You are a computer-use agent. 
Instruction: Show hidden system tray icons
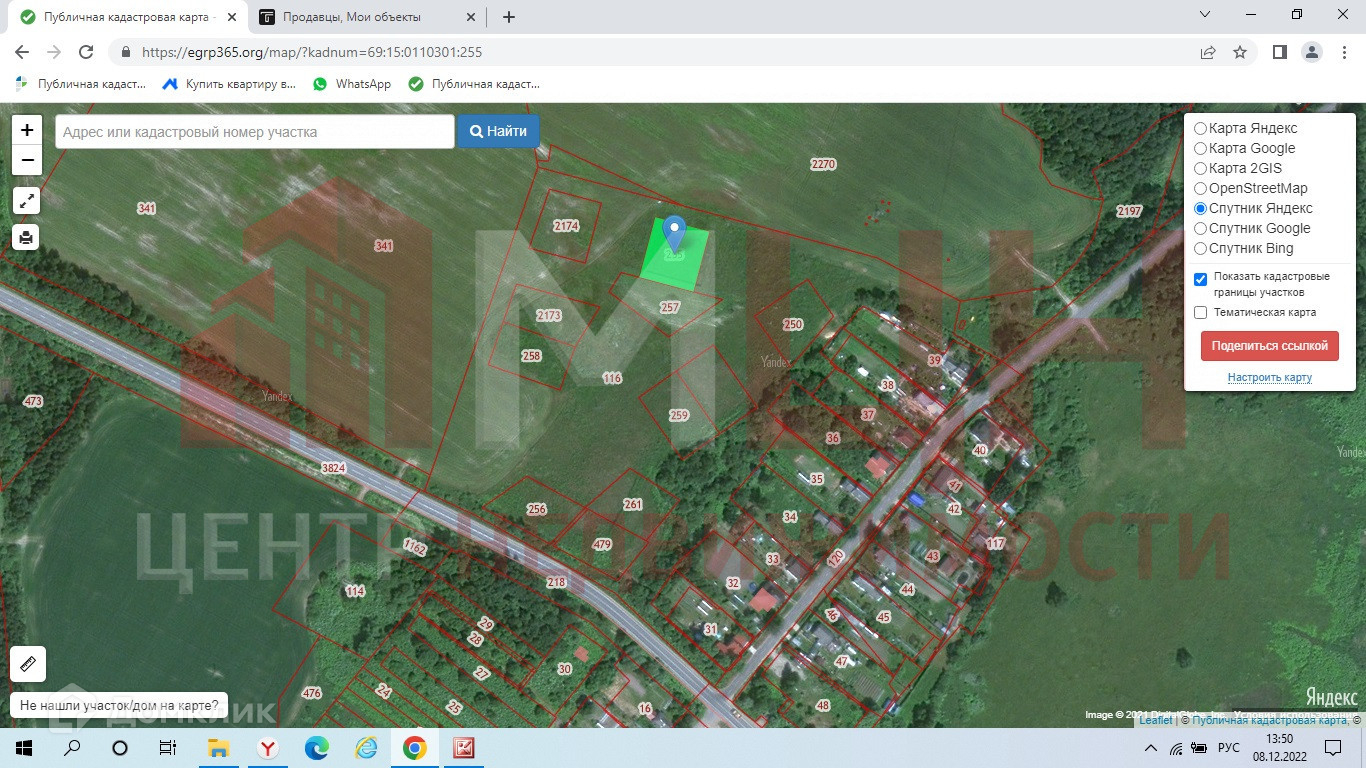(x=1150, y=748)
